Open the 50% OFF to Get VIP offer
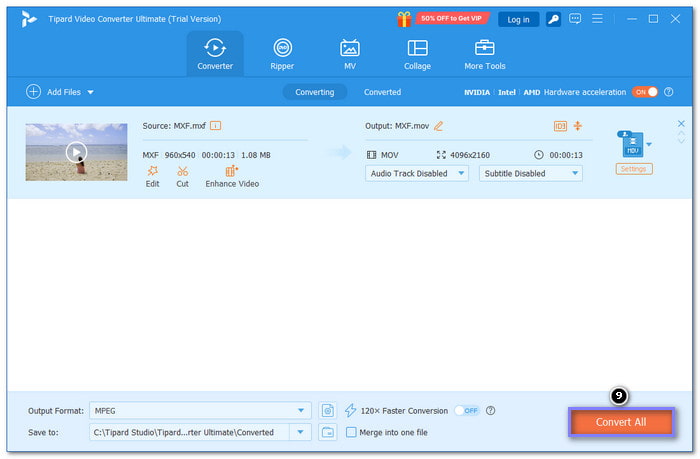 pos(451,18)
